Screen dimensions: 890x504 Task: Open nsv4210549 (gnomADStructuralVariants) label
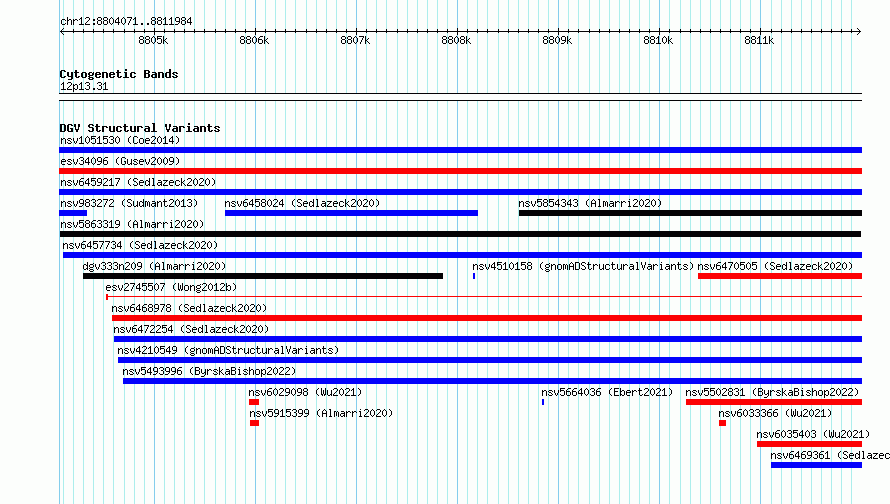tap(228, 350)
